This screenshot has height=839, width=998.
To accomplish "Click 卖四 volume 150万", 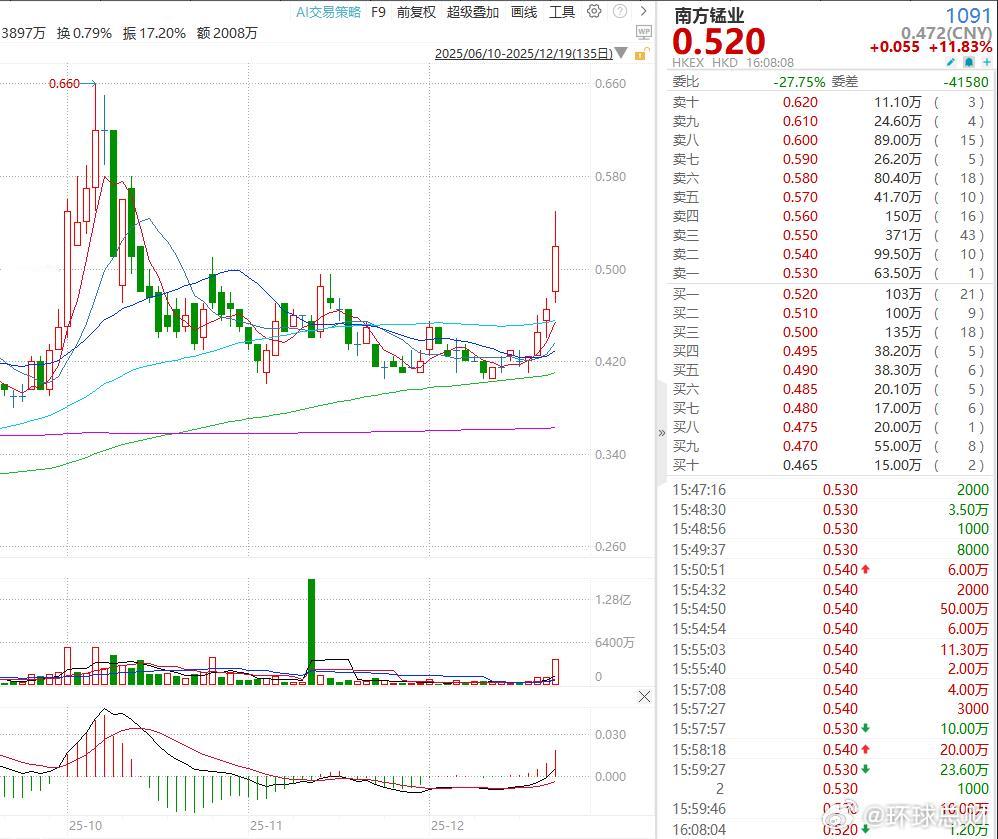I will (x=903, y=216).
